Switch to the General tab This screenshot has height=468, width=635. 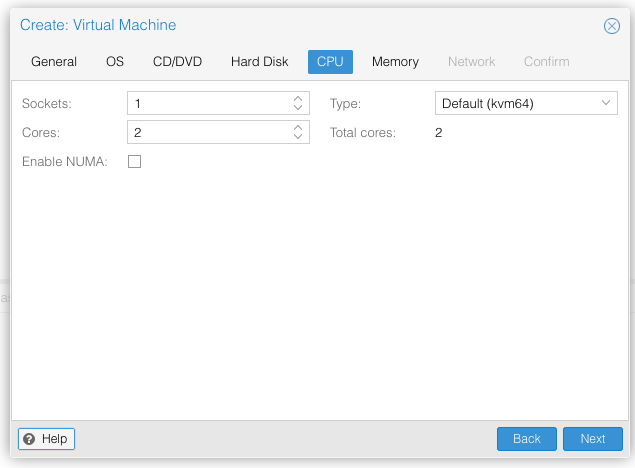pyautogui.click(x=54, y=61)
